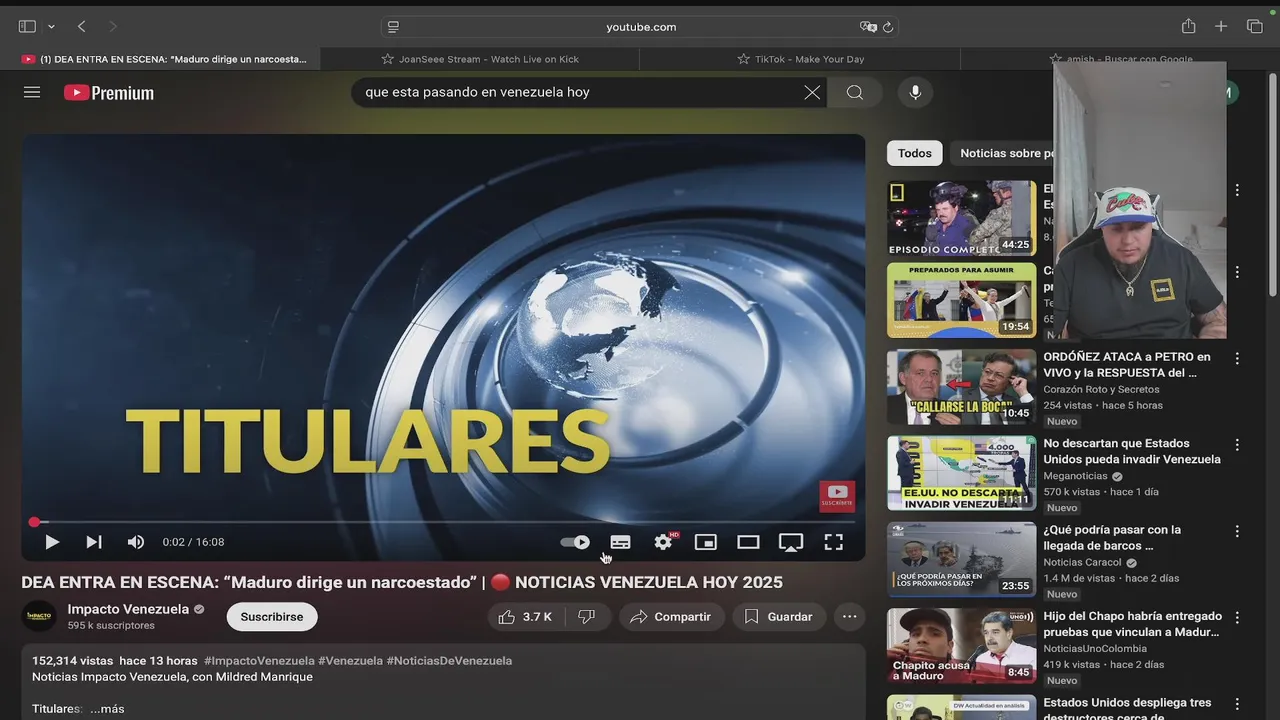Screen dimensions: 1280x720
Task: Click the Noticias Caracol channel name
Action: point(1082,562)
